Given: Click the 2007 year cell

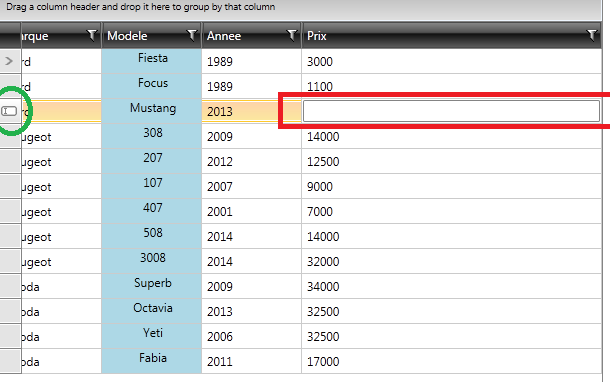Looking at the screenshot, I should (x=251, y=186).
